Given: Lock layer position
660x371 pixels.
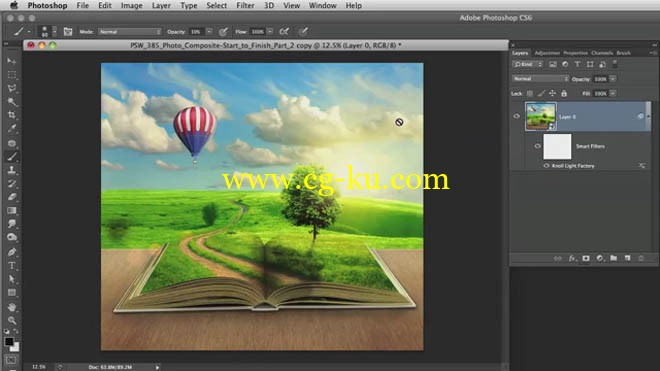Looking at the screenshot, I should coord(552,93).
